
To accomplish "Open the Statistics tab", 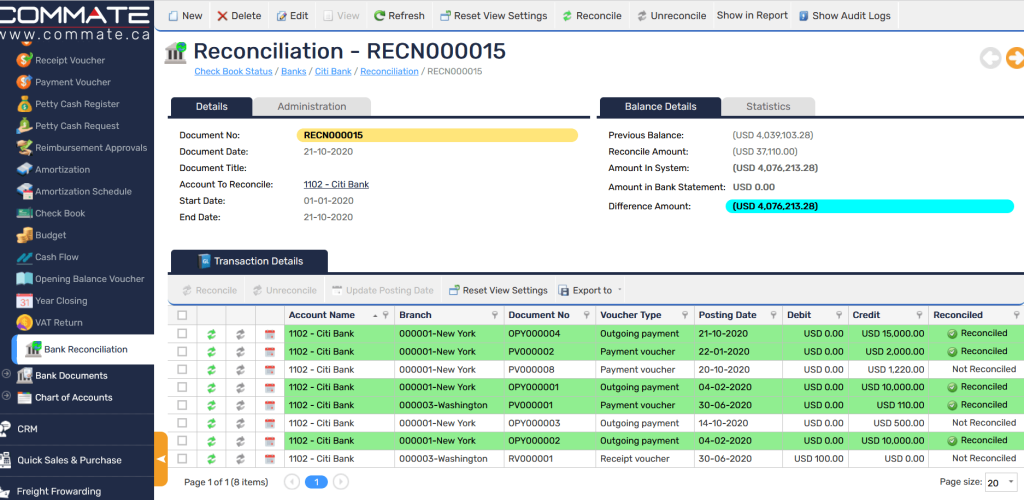I will (x=768, y=107).
